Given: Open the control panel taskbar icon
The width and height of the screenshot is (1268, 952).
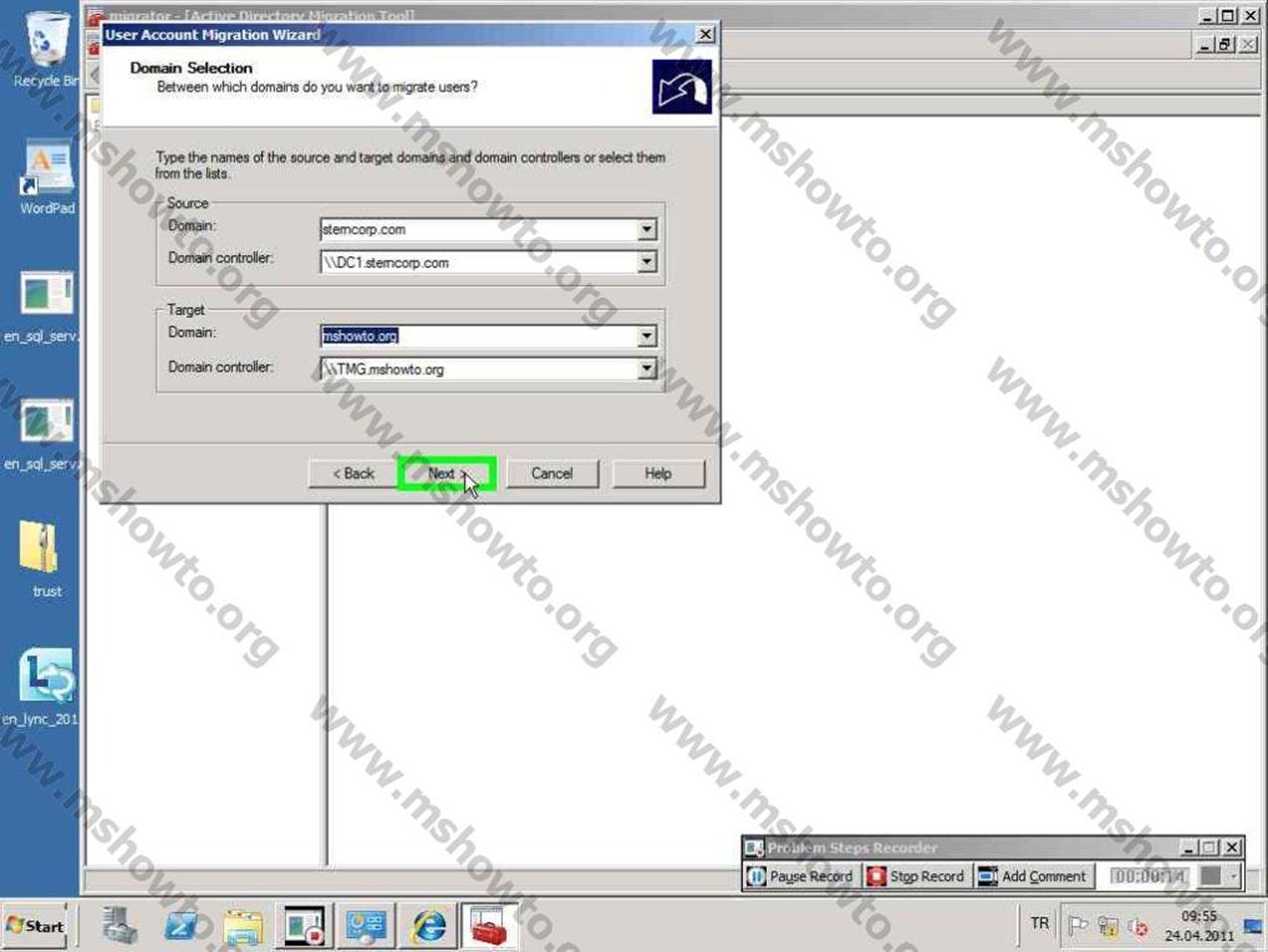Looking at the screenshot, I should coord(366,926).
